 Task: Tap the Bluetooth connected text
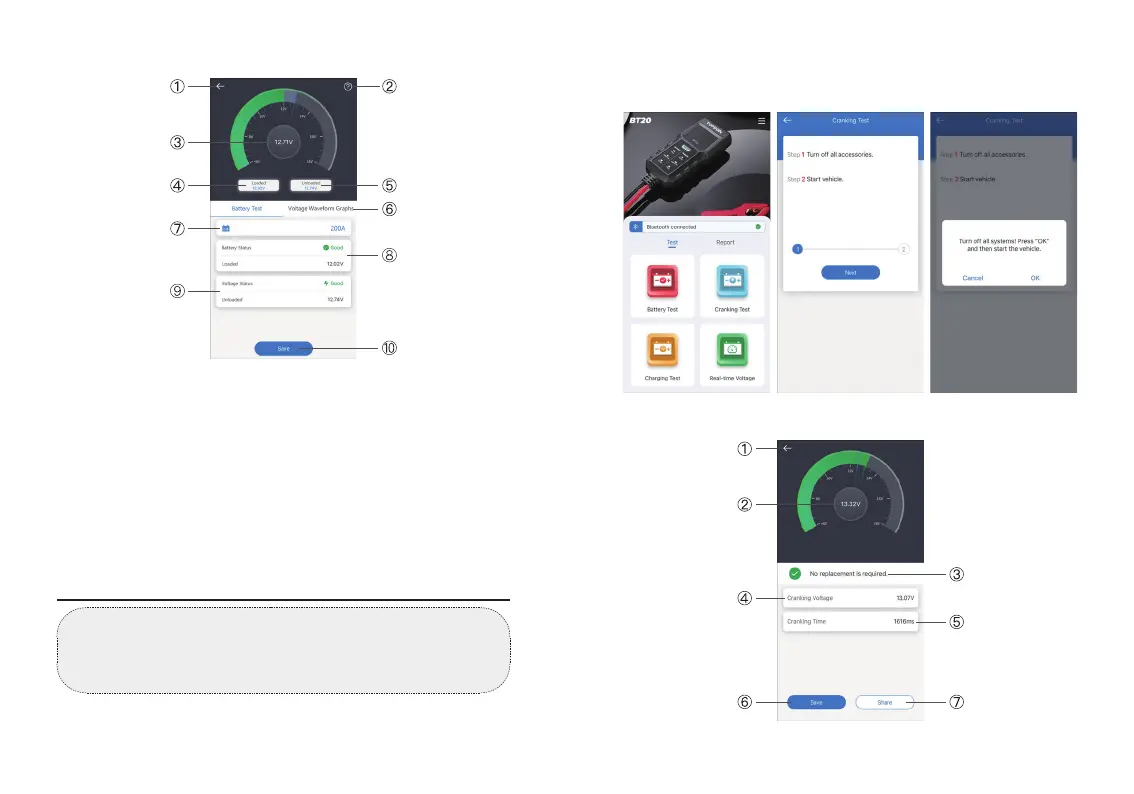click(671, 227)
